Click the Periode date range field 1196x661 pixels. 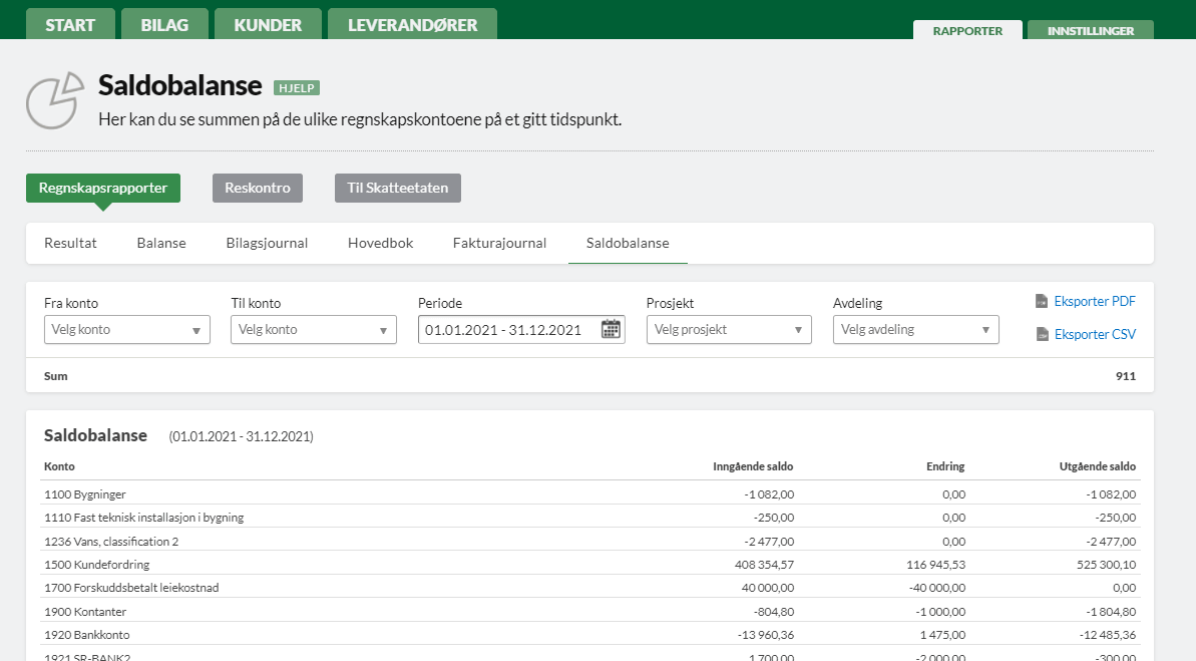coord(522,329)
